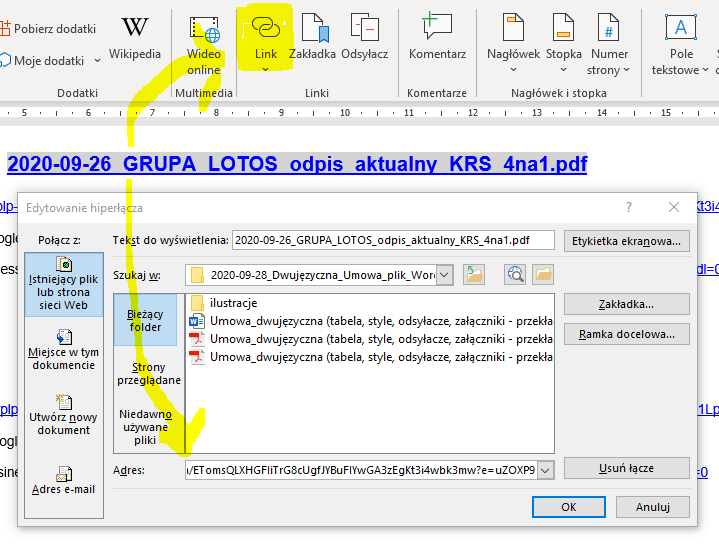This screenshot has height=551, width=719.
Task: Expand the Adres address dropdown arrow
Action: 545,469
